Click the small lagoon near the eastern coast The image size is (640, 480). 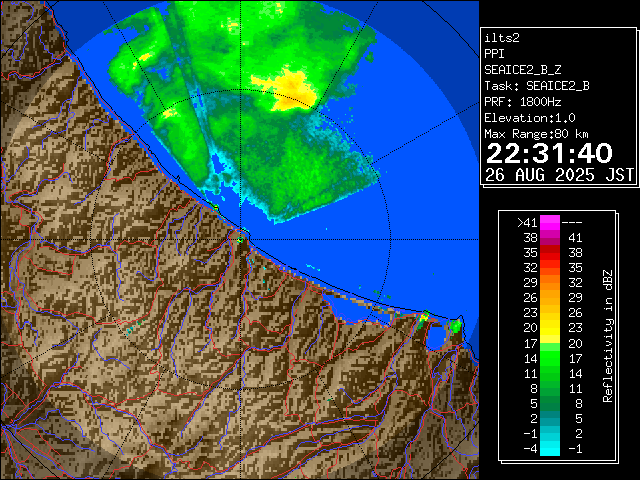(435, 338)
